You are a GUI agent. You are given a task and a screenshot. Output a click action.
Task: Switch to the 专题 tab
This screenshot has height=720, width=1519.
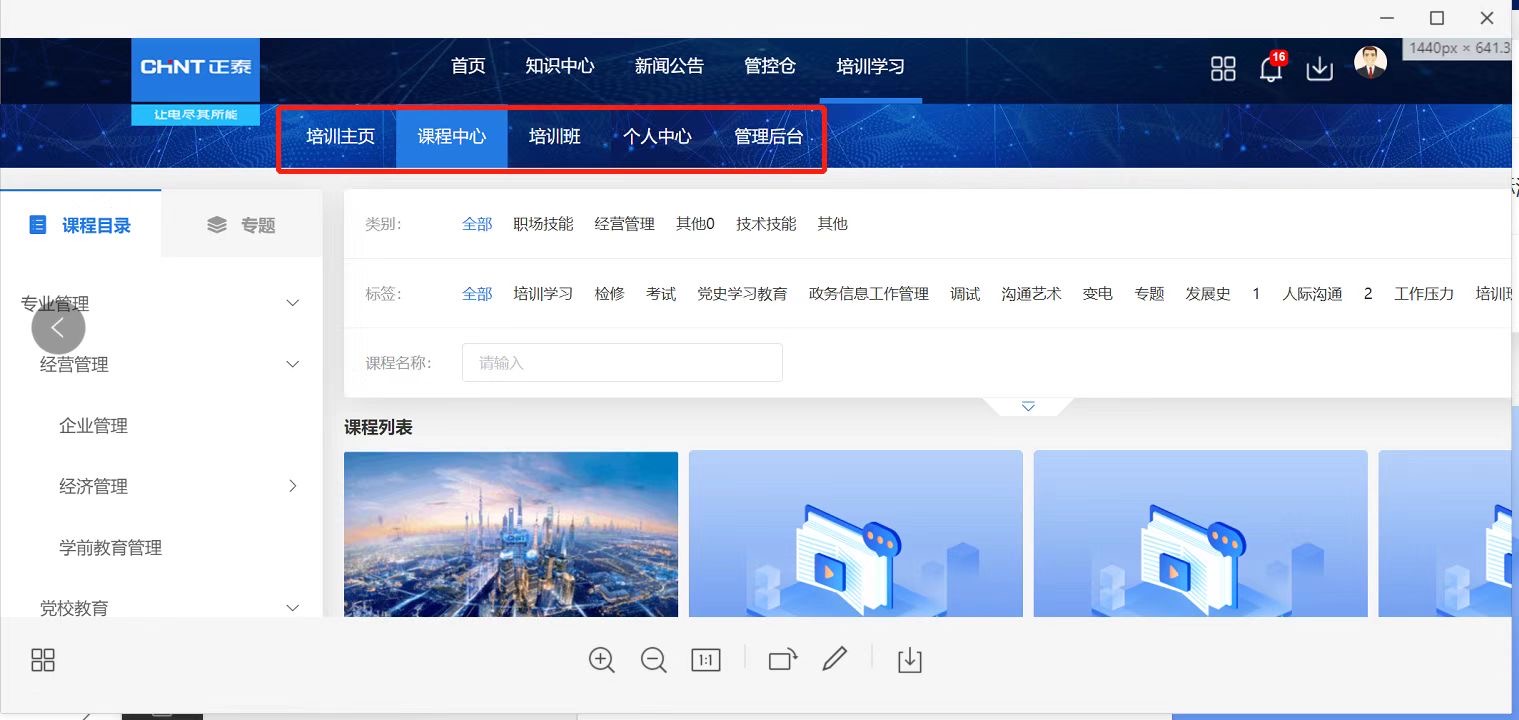(x=242, y=225)
